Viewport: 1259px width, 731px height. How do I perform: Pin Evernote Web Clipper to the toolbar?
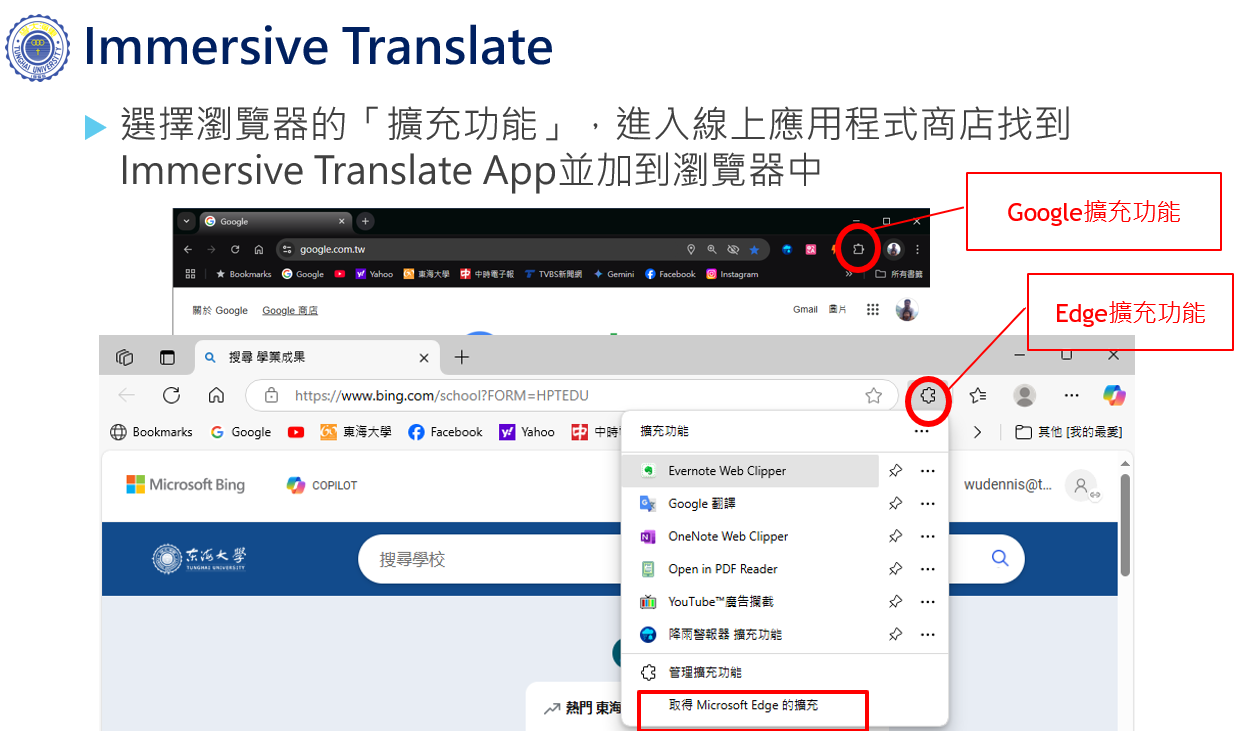895,470
